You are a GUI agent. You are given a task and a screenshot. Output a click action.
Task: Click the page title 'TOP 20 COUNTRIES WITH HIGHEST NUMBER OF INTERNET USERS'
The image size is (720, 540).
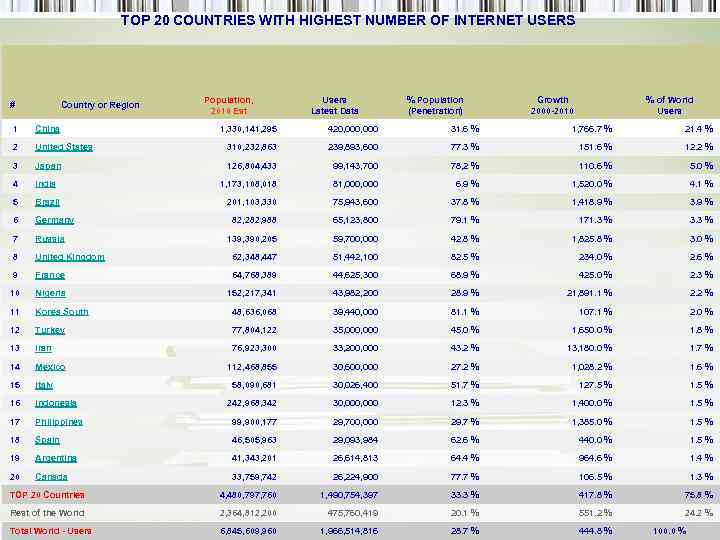pyautogui.click(x=348, y=20)
